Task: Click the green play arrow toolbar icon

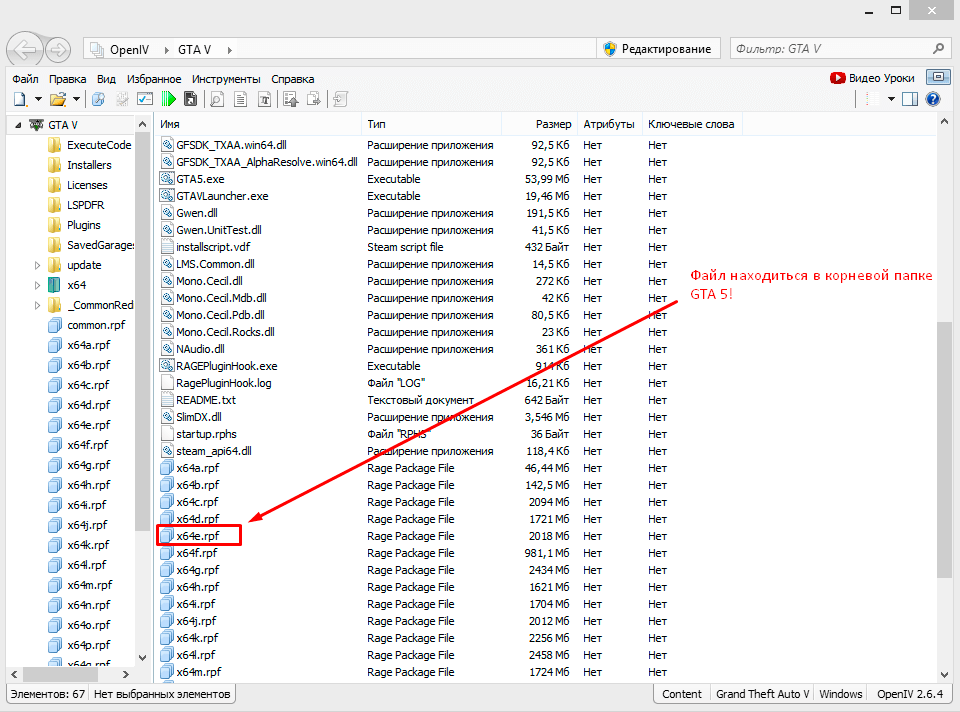Action: click(x=168, y=99)
